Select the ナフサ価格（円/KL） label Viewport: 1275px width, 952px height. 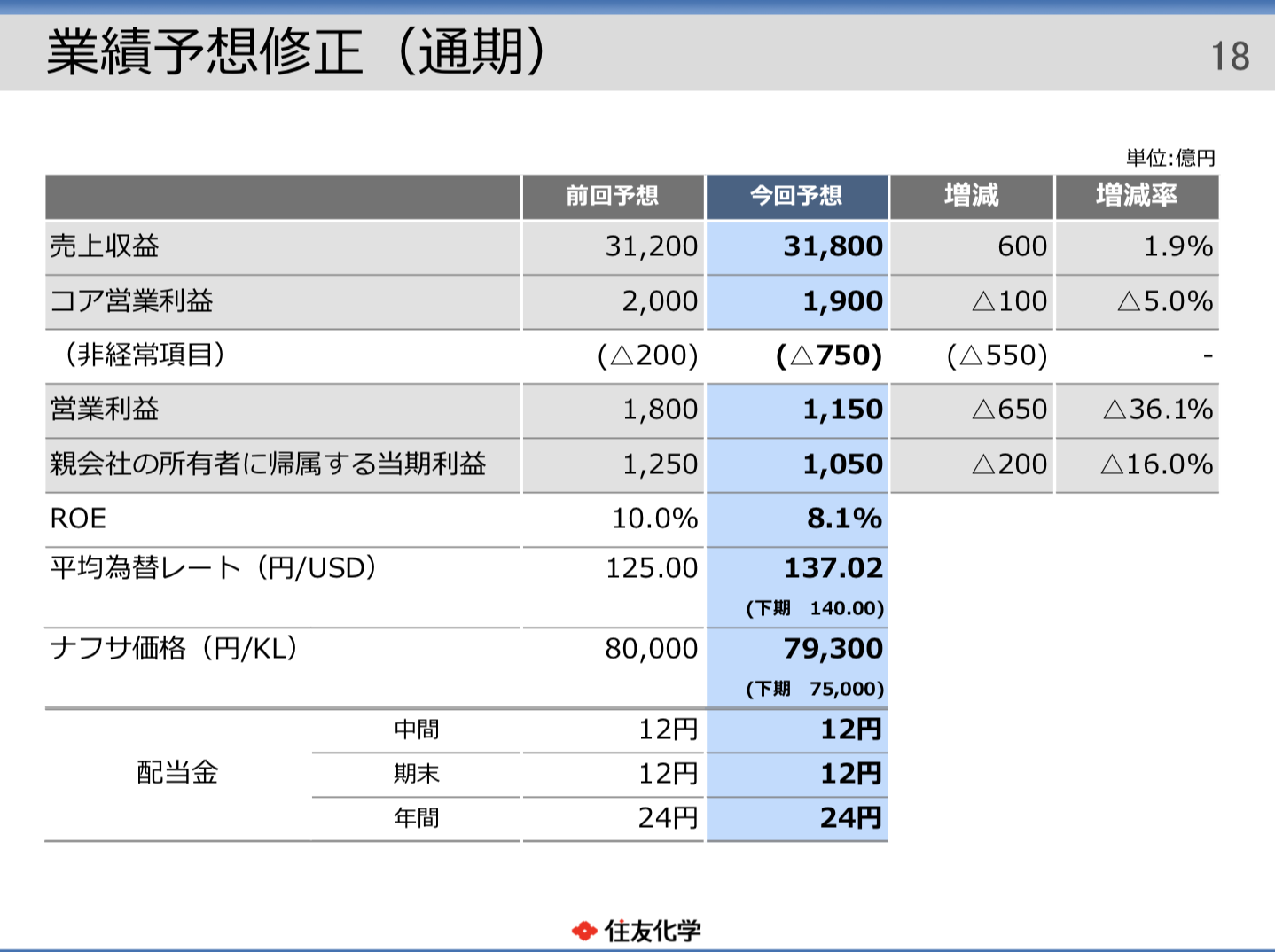[174, 649]
